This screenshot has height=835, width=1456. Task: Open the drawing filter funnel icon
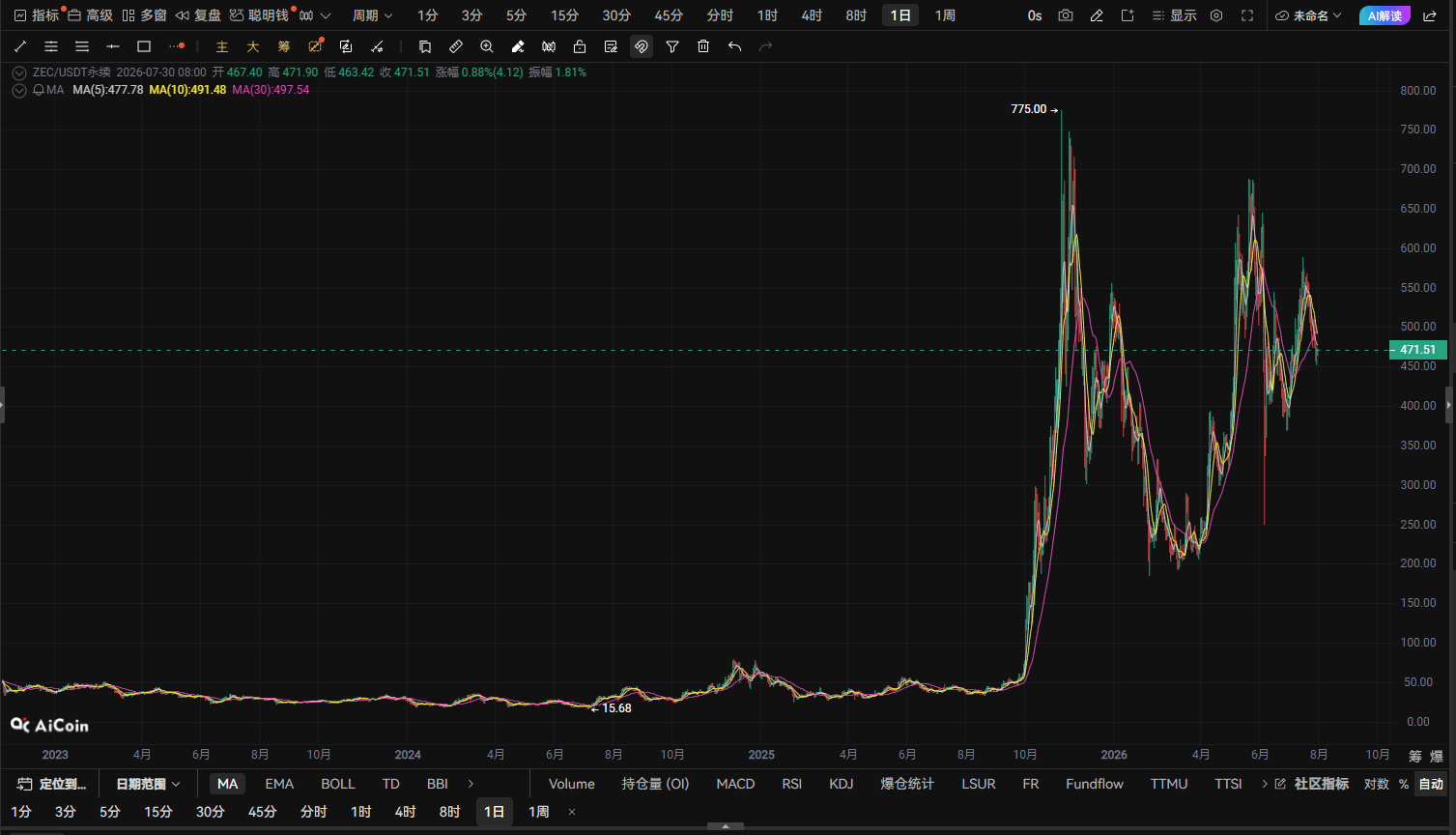click(672, 46)
